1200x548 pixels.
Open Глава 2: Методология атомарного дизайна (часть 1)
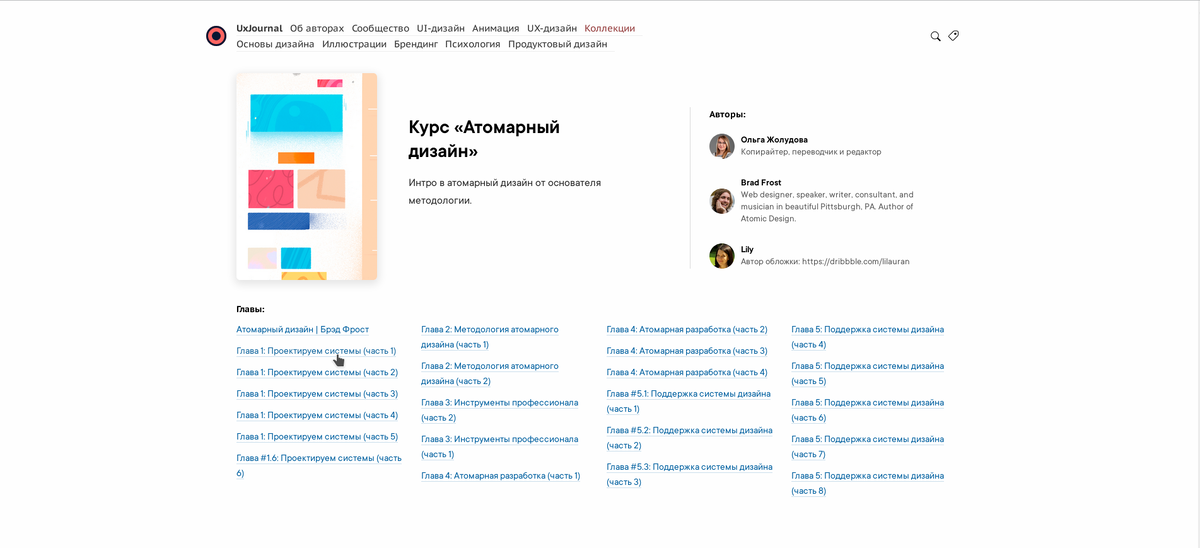[x=490, y=336]
